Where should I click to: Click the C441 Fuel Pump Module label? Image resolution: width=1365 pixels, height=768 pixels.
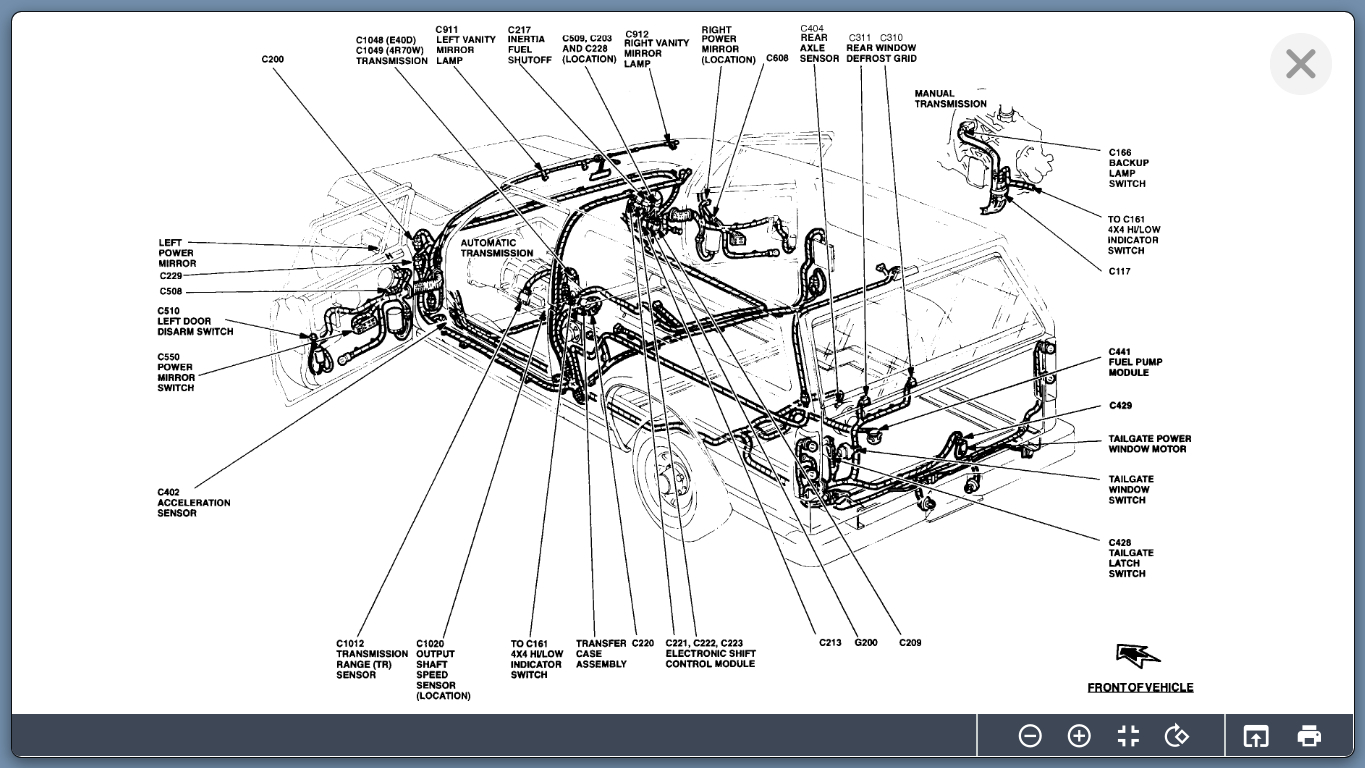(1135, 362)
